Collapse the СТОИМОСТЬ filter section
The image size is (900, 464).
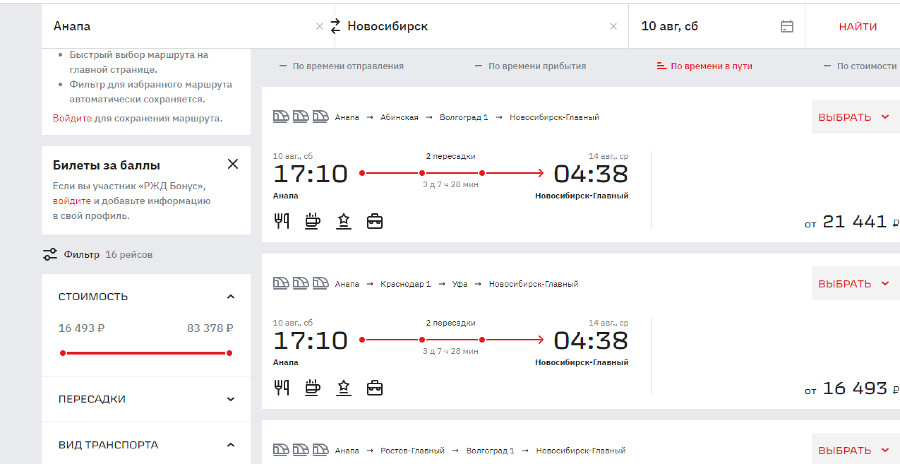[x=231, y=297]
